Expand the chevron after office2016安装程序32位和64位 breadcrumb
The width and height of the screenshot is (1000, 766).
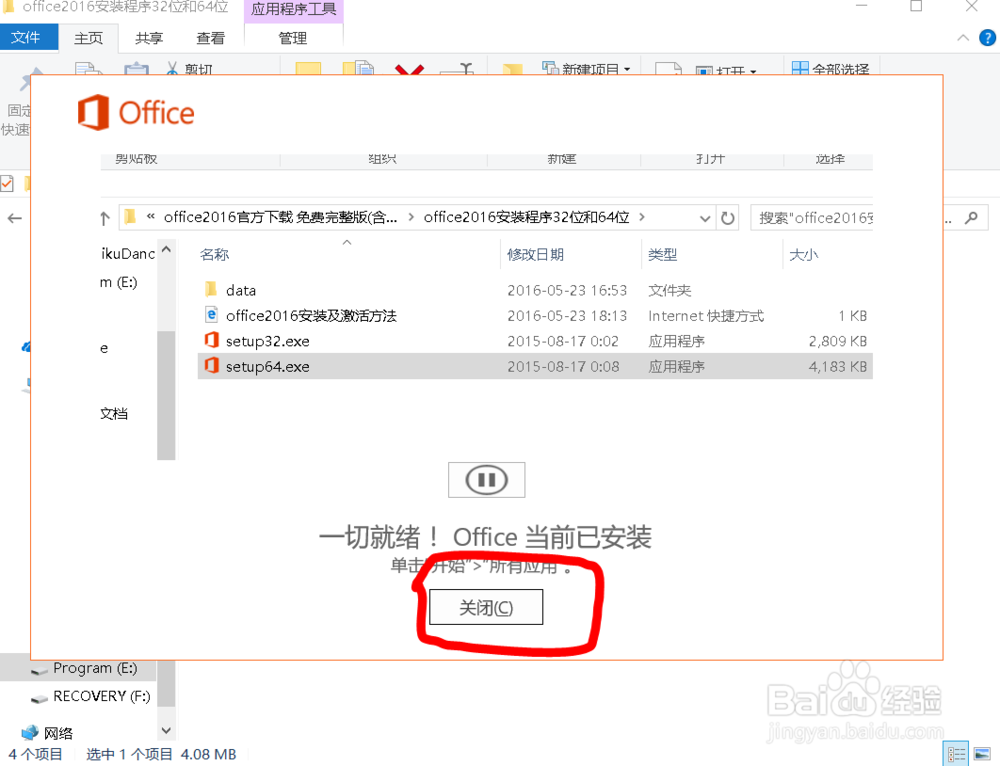[x=642, y=217]
